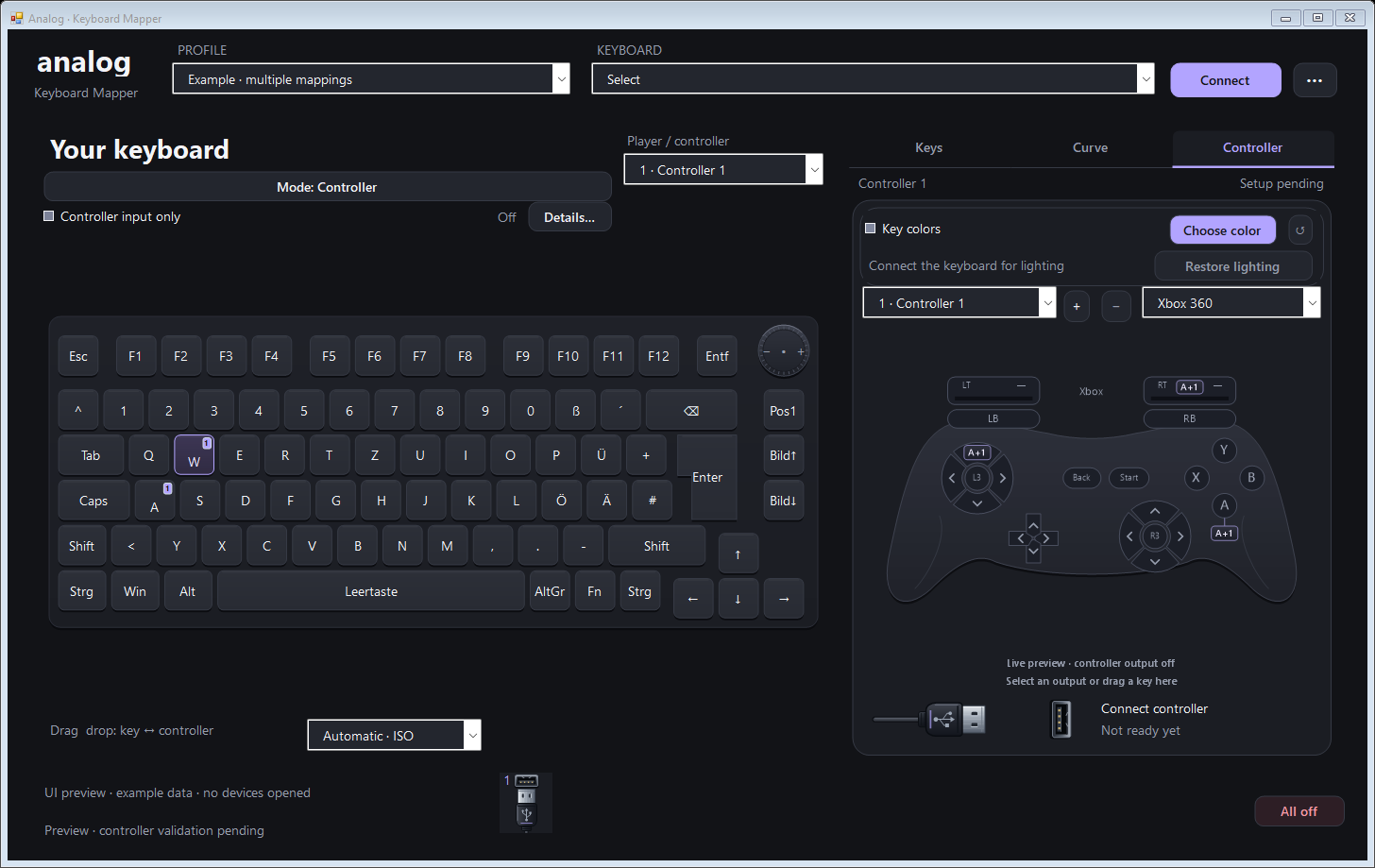Select the Esc key on keyboard
This screenshot has width=1375, height=868.
78,356
